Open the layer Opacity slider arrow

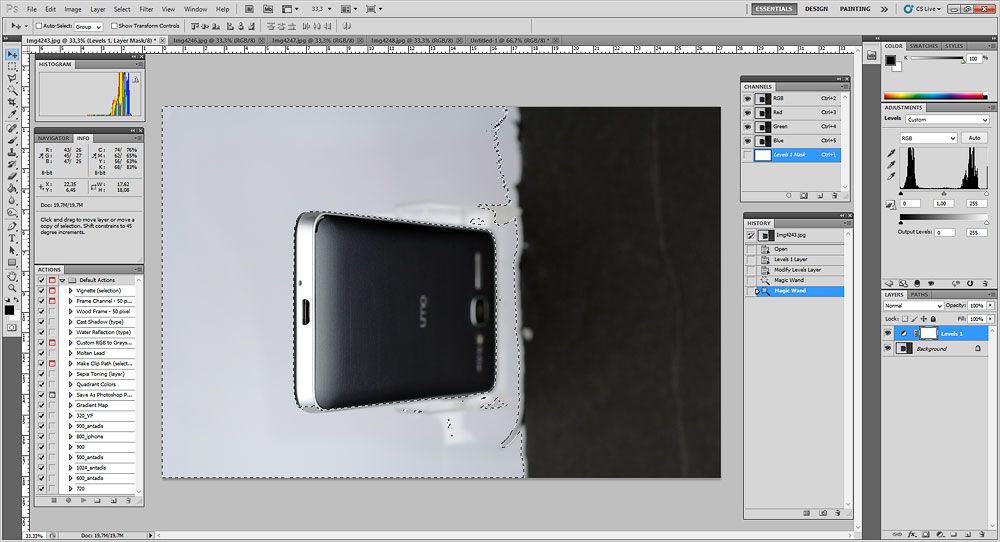coord(990,305)
